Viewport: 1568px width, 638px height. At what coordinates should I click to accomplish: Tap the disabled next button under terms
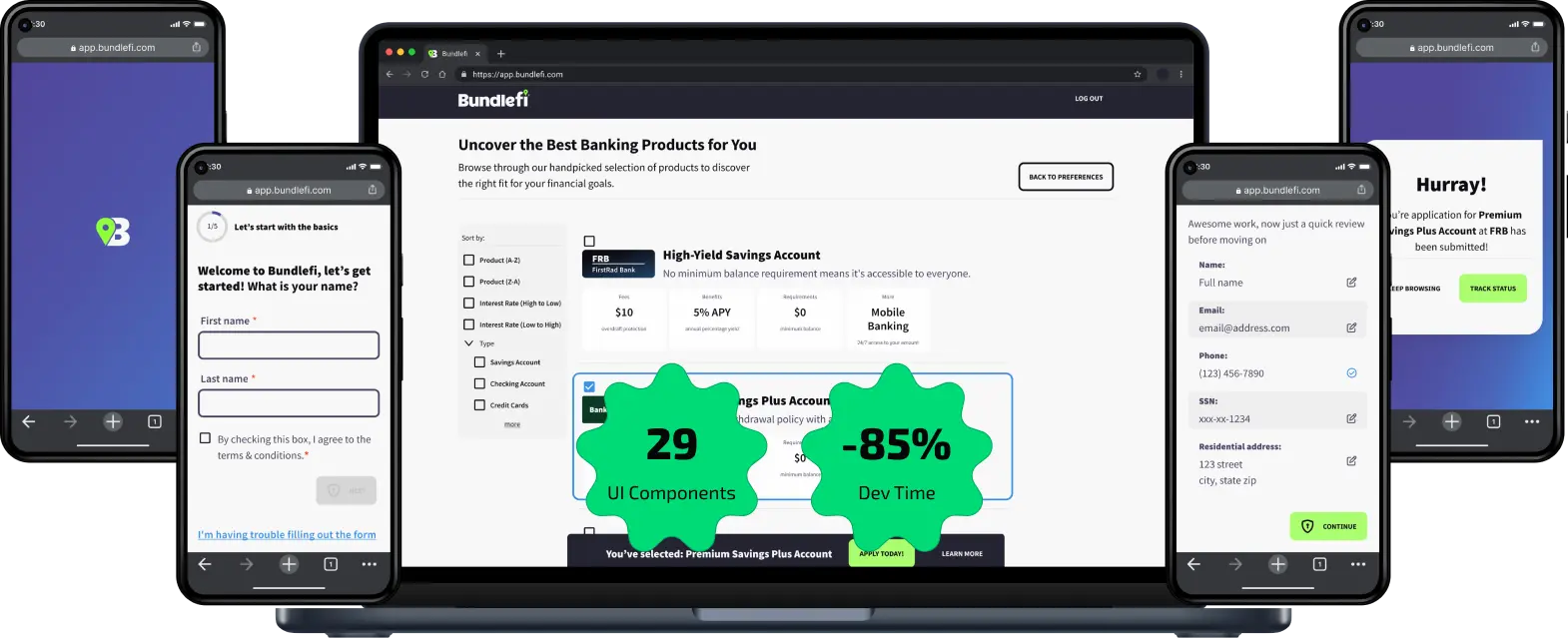tap(347, 490)
